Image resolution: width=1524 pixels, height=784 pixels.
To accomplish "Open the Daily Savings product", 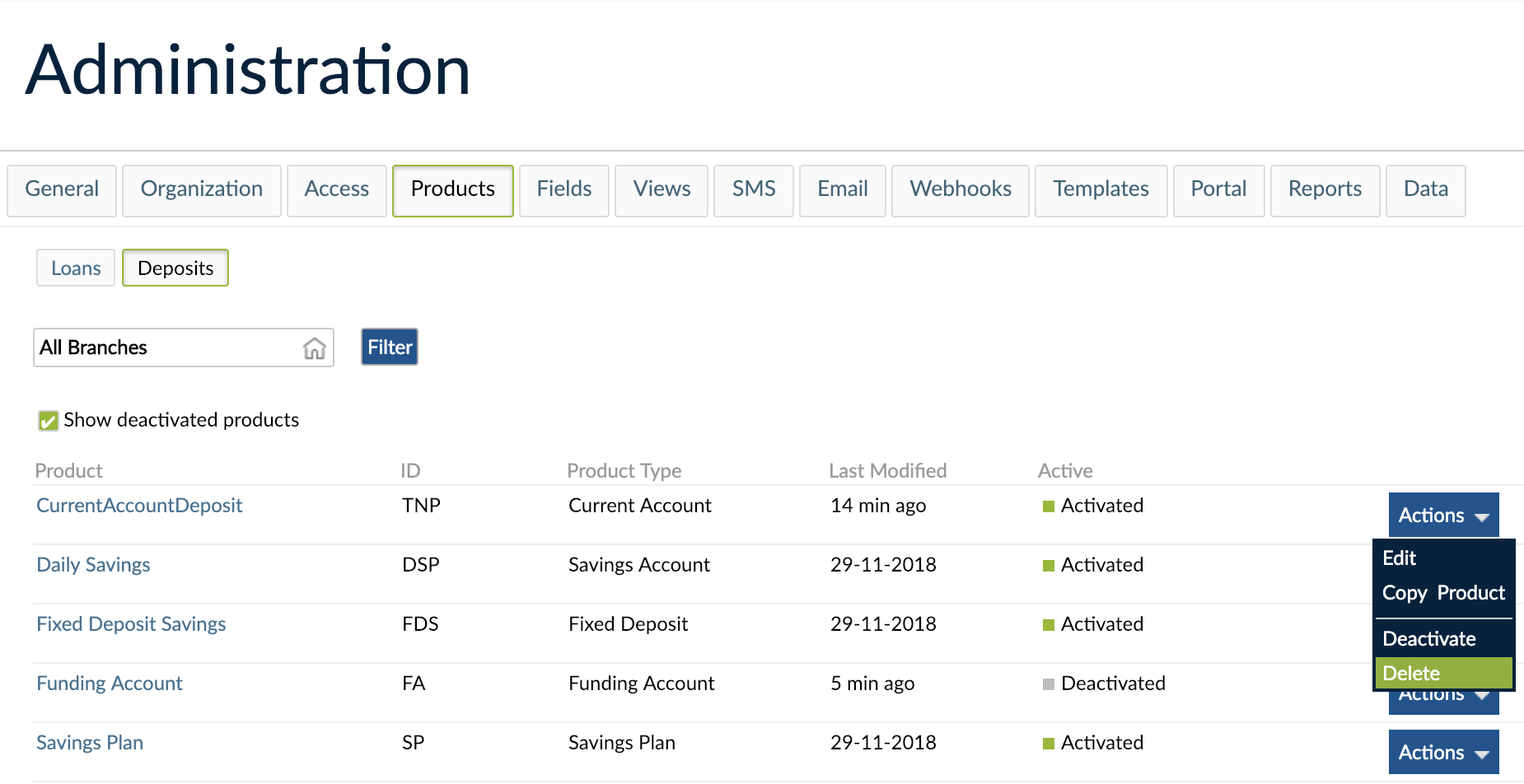I will point(92,564).
